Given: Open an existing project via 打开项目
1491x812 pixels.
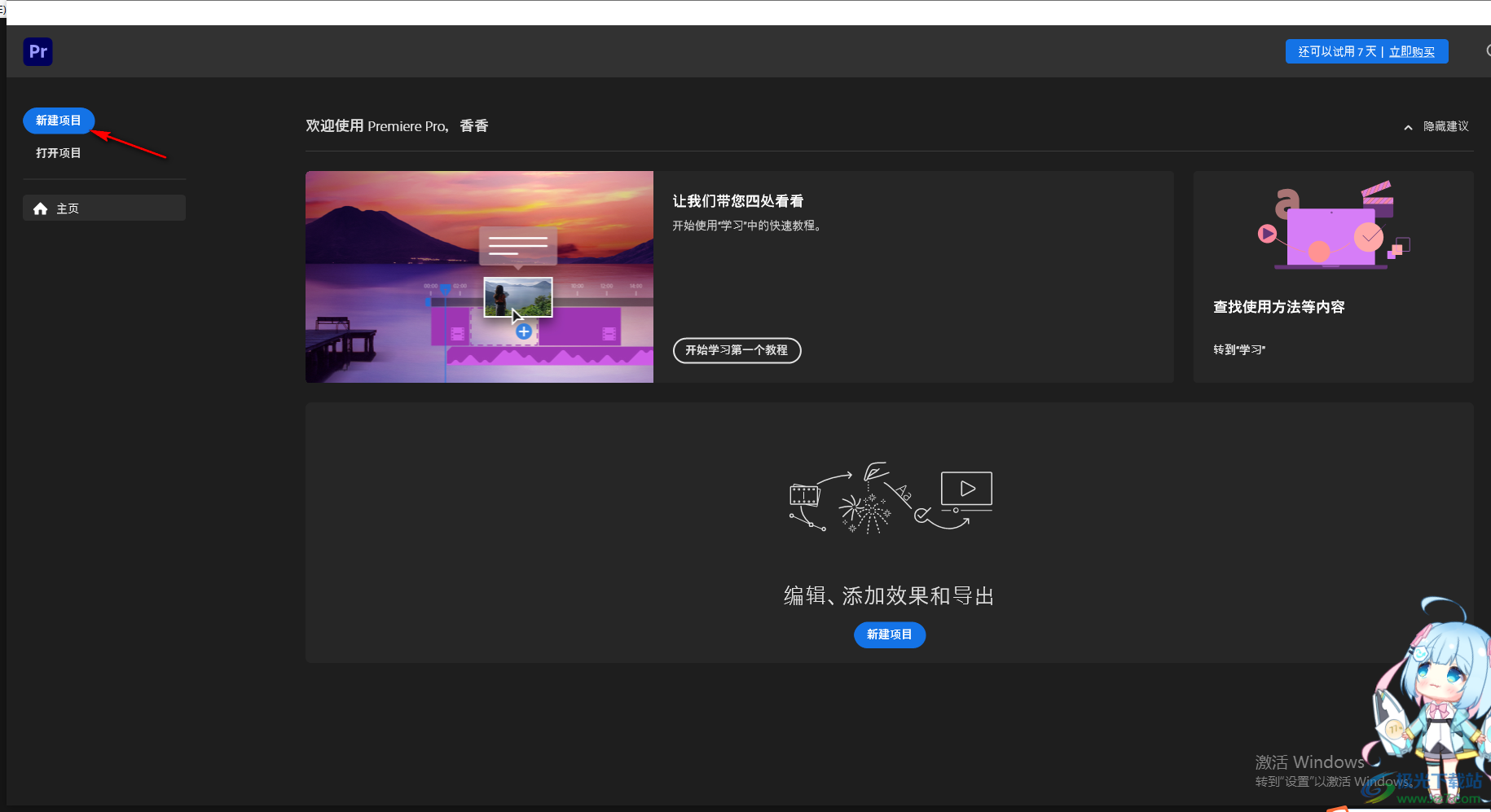Looking at the screenshot, I should [x=59, y=153].
